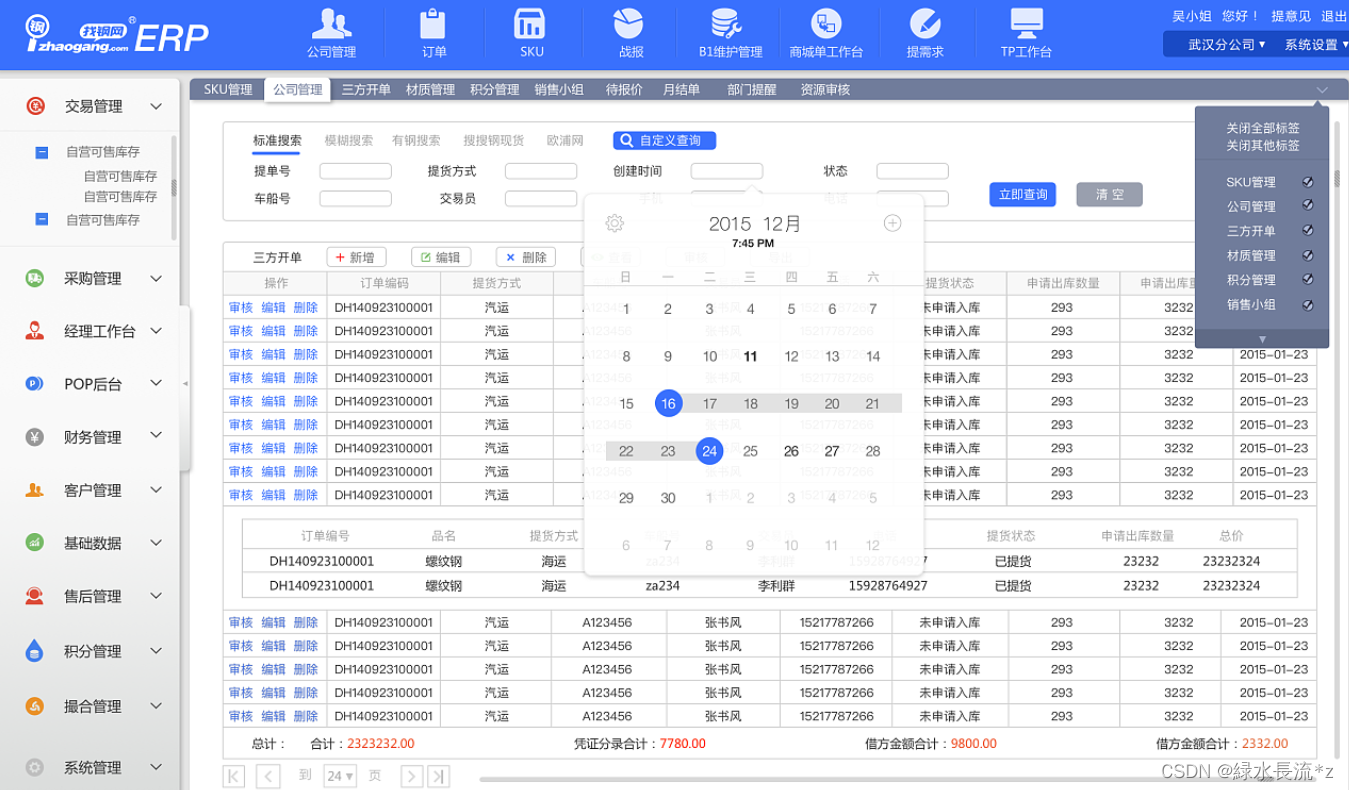The image size is (1349, 790).
Task: Open the 系统设置 dropdown
Action: point(1315,45)
